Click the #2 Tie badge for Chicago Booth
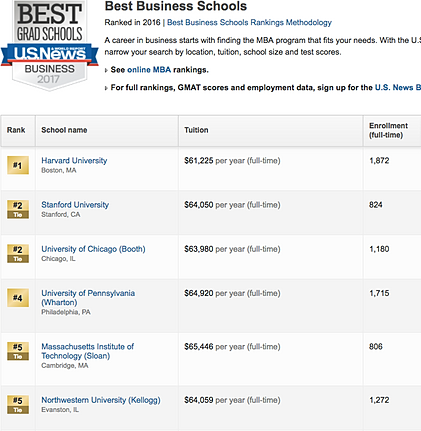This screenshot has width=421, height=431. click(x=18, y=254)
